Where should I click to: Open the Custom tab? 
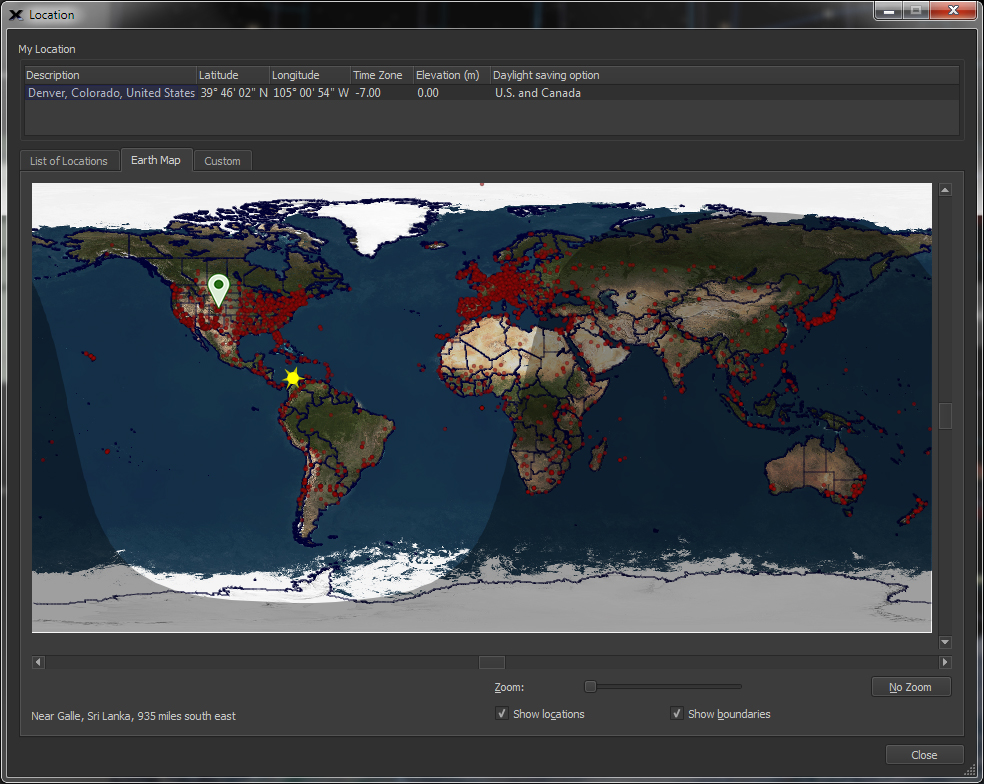(222, 161)
